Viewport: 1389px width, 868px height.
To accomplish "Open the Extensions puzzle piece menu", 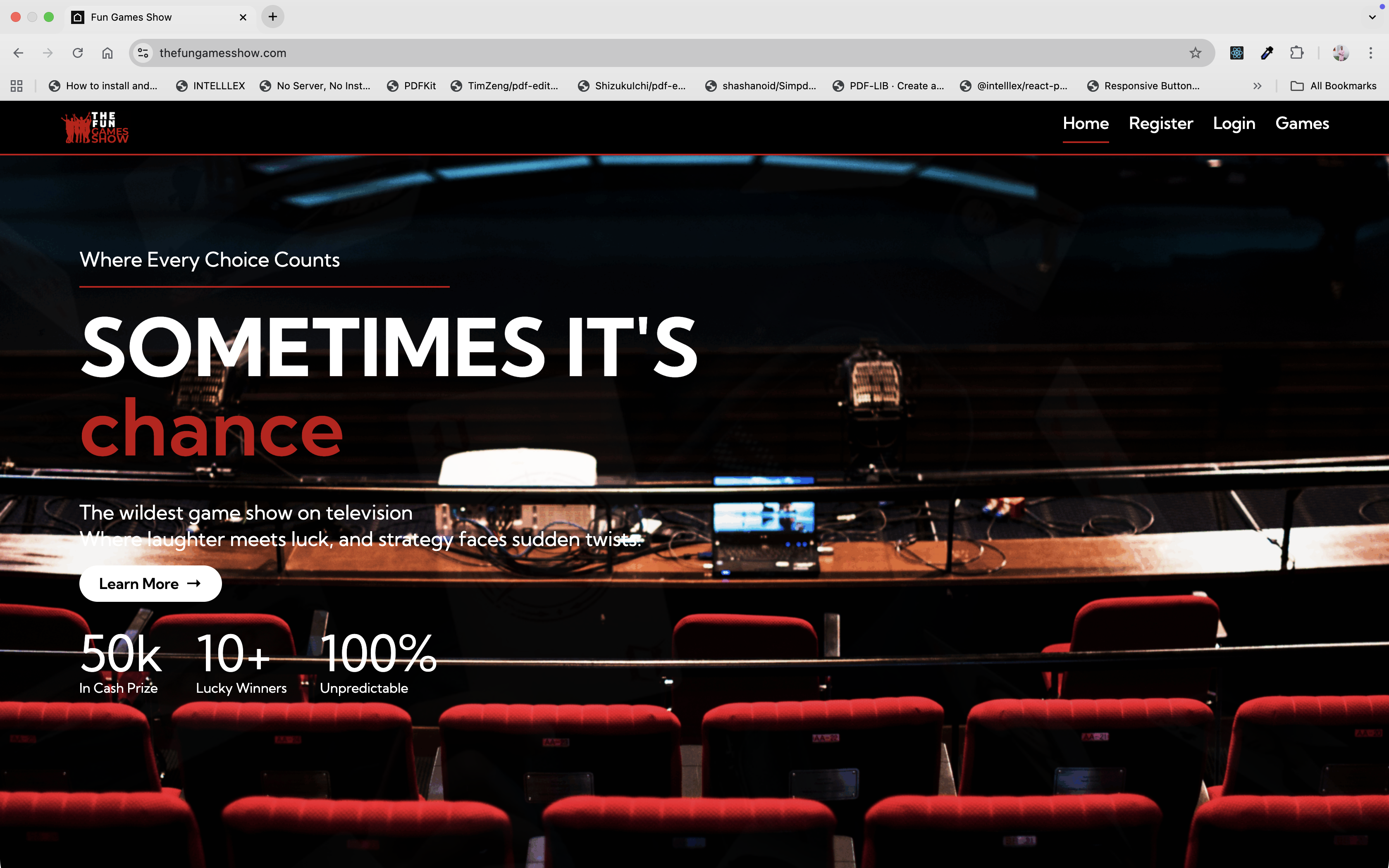I will pyautogui.click(x=1296, y=53).
